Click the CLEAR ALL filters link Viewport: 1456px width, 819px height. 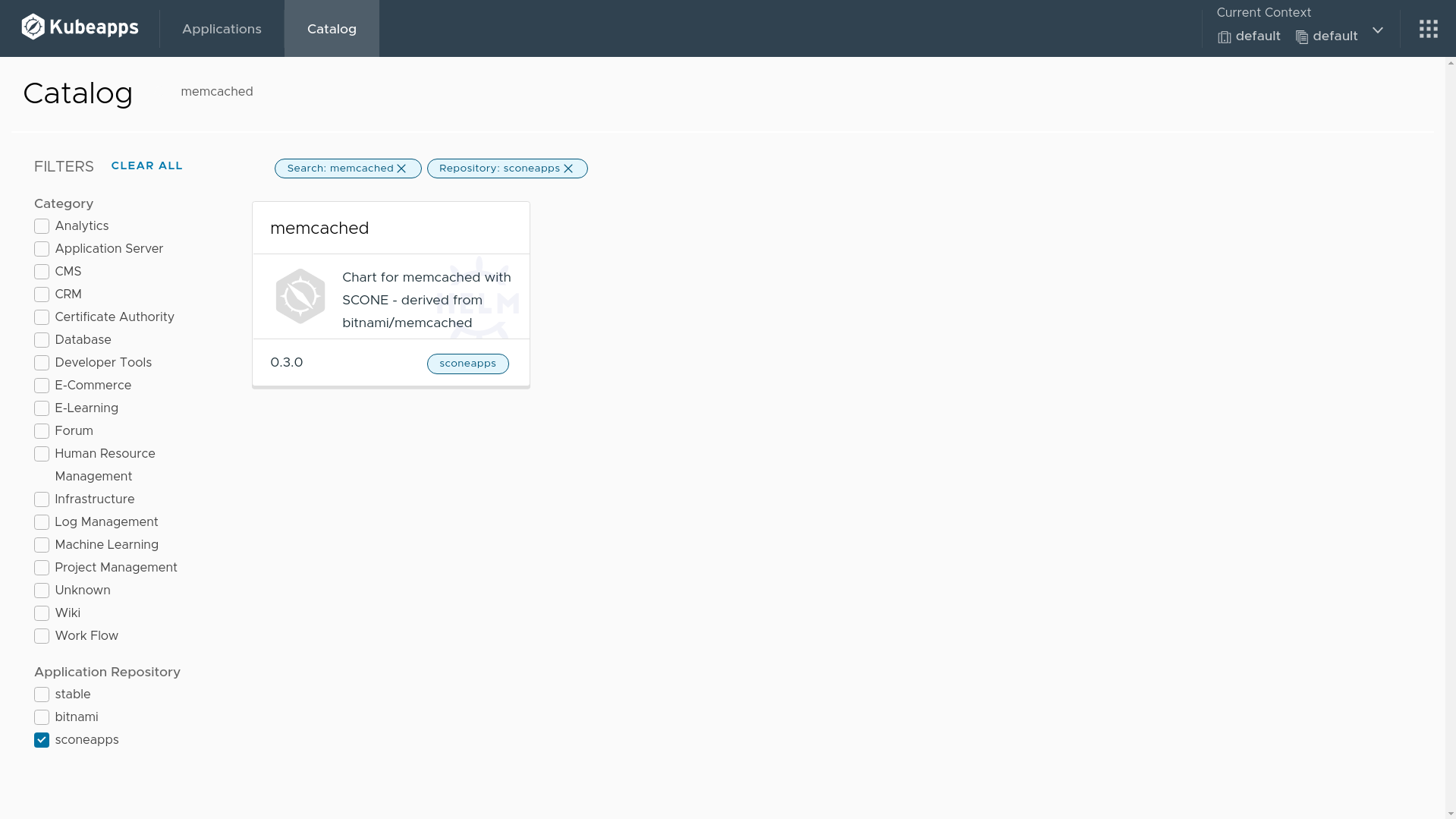tap(146, 165)
